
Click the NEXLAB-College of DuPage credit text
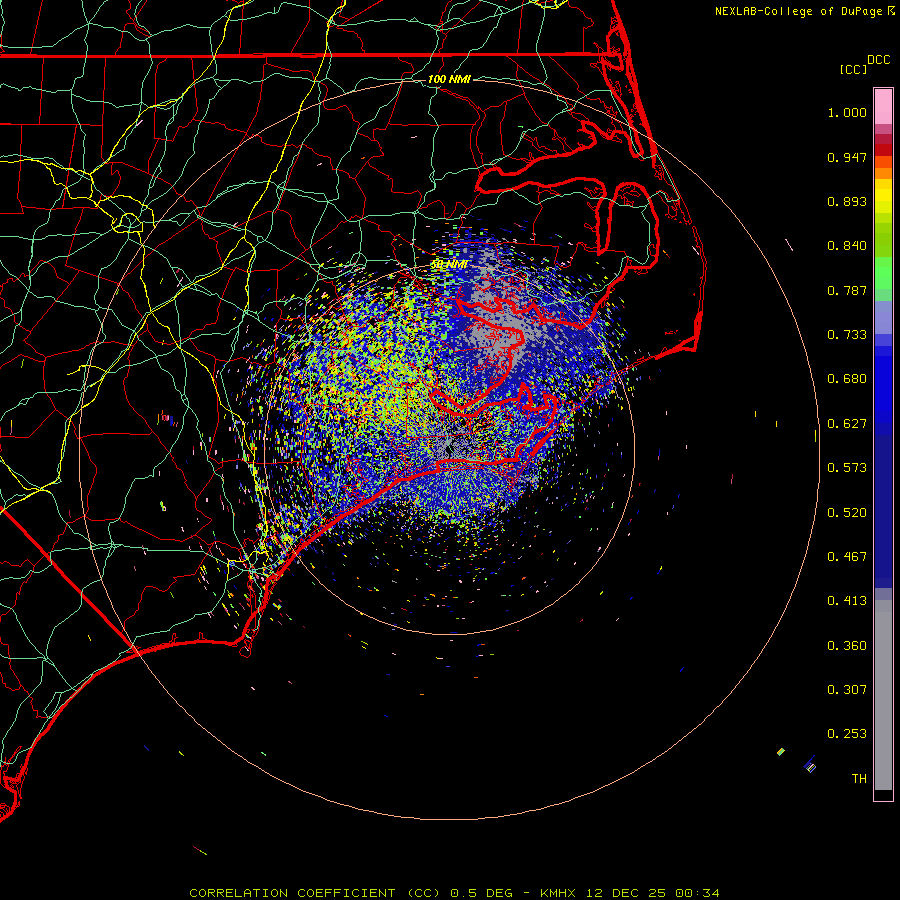tap(798, 11)
